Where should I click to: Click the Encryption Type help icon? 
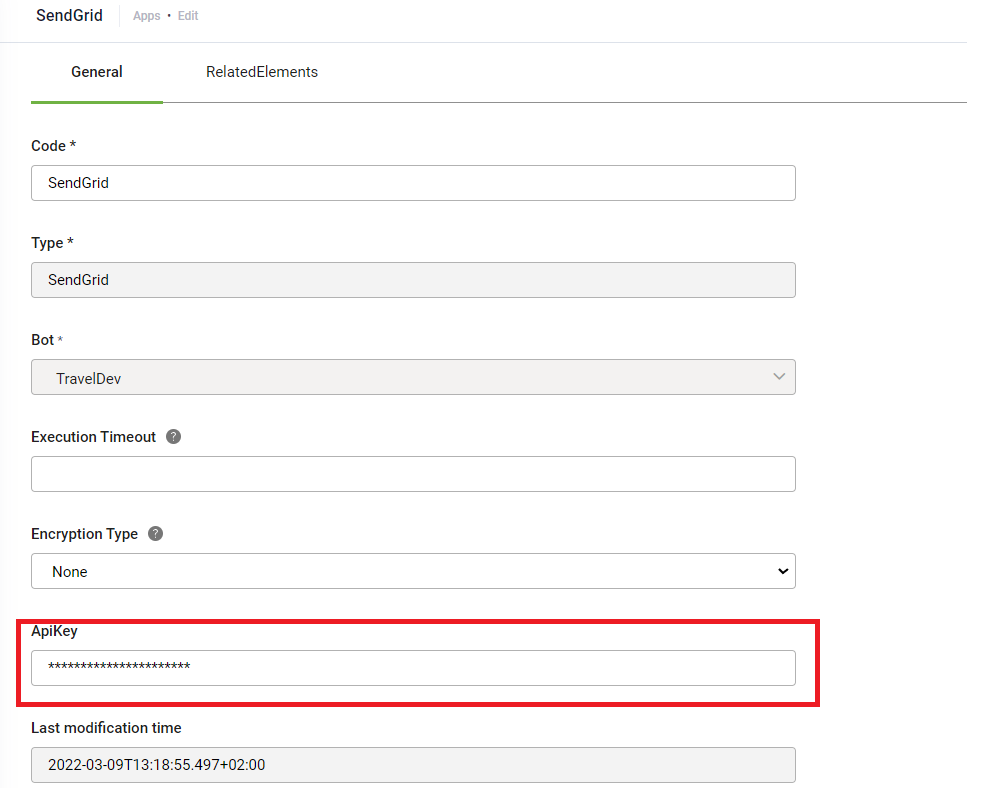[x=155, y=534]
